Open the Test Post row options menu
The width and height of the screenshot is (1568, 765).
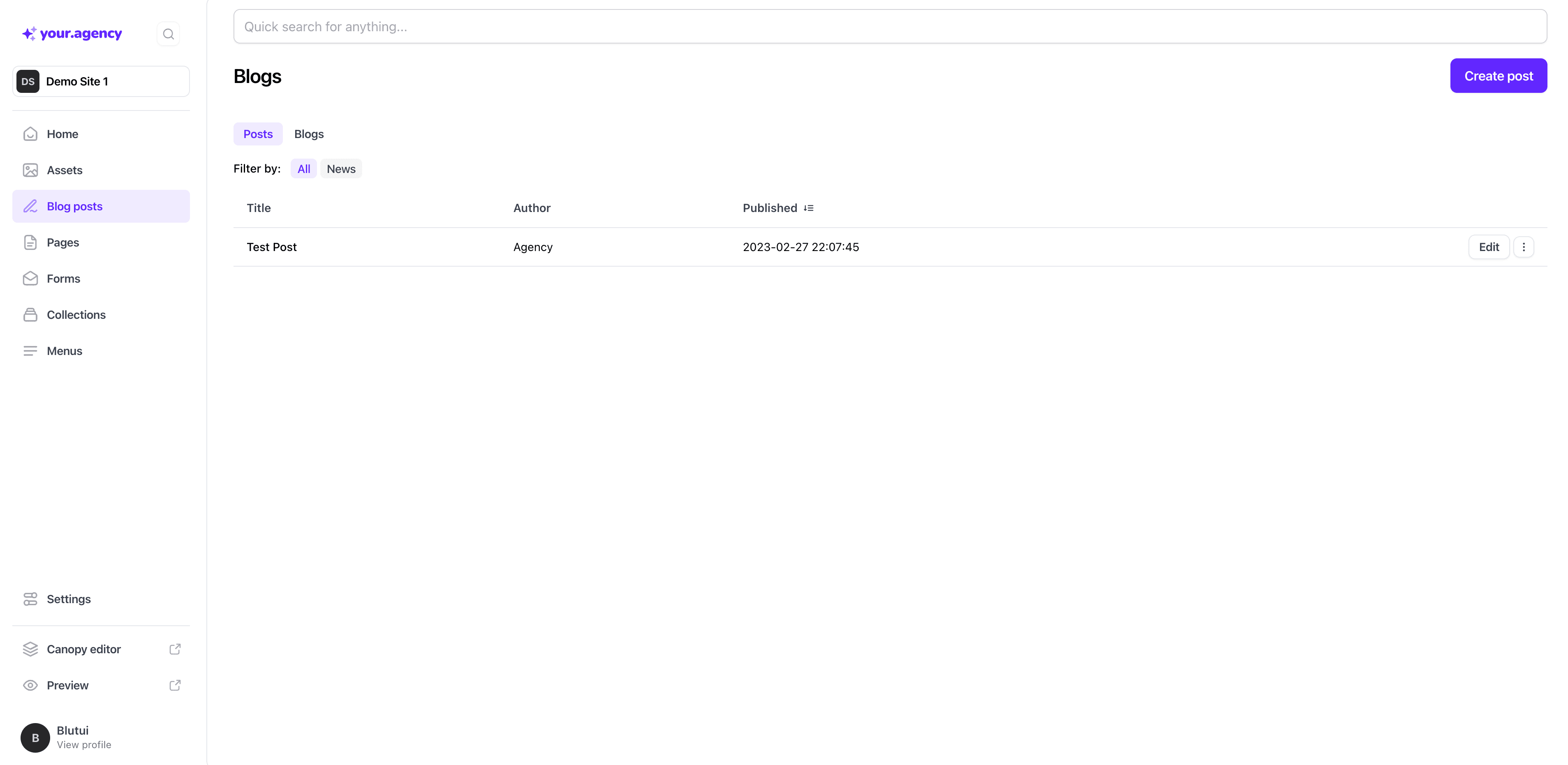tap(1524, 247)
